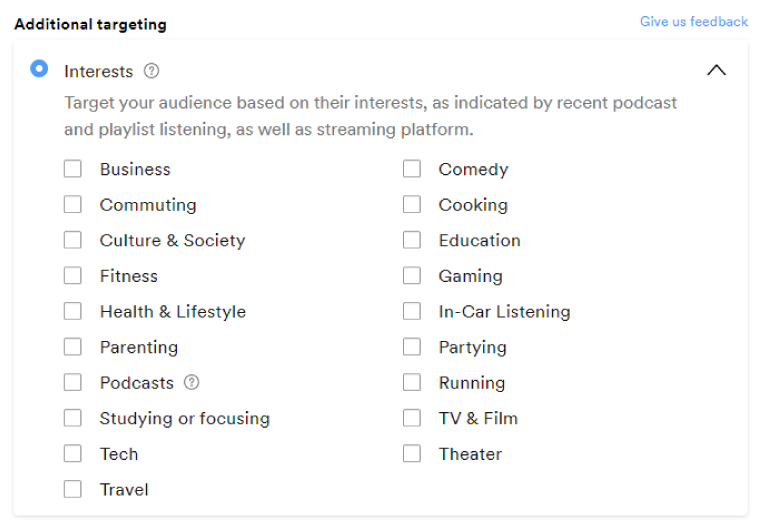Open the Give us feedback link
The width and height of the screenshot is (770, 526).
coord(693,21)
